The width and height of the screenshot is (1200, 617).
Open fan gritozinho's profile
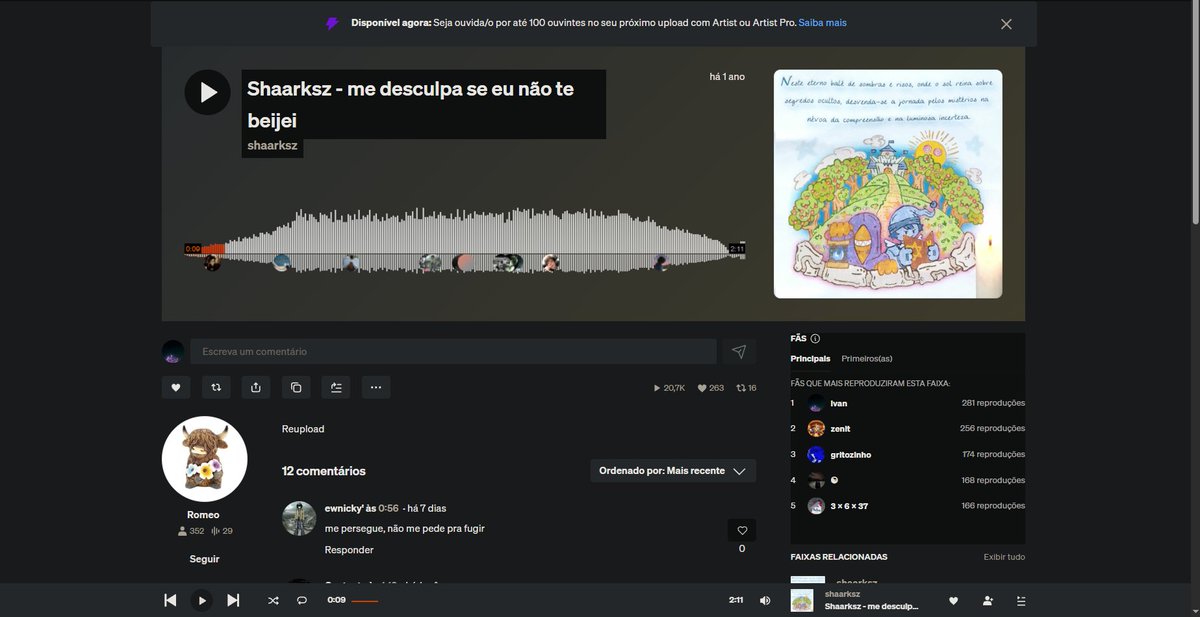(850, 455)
